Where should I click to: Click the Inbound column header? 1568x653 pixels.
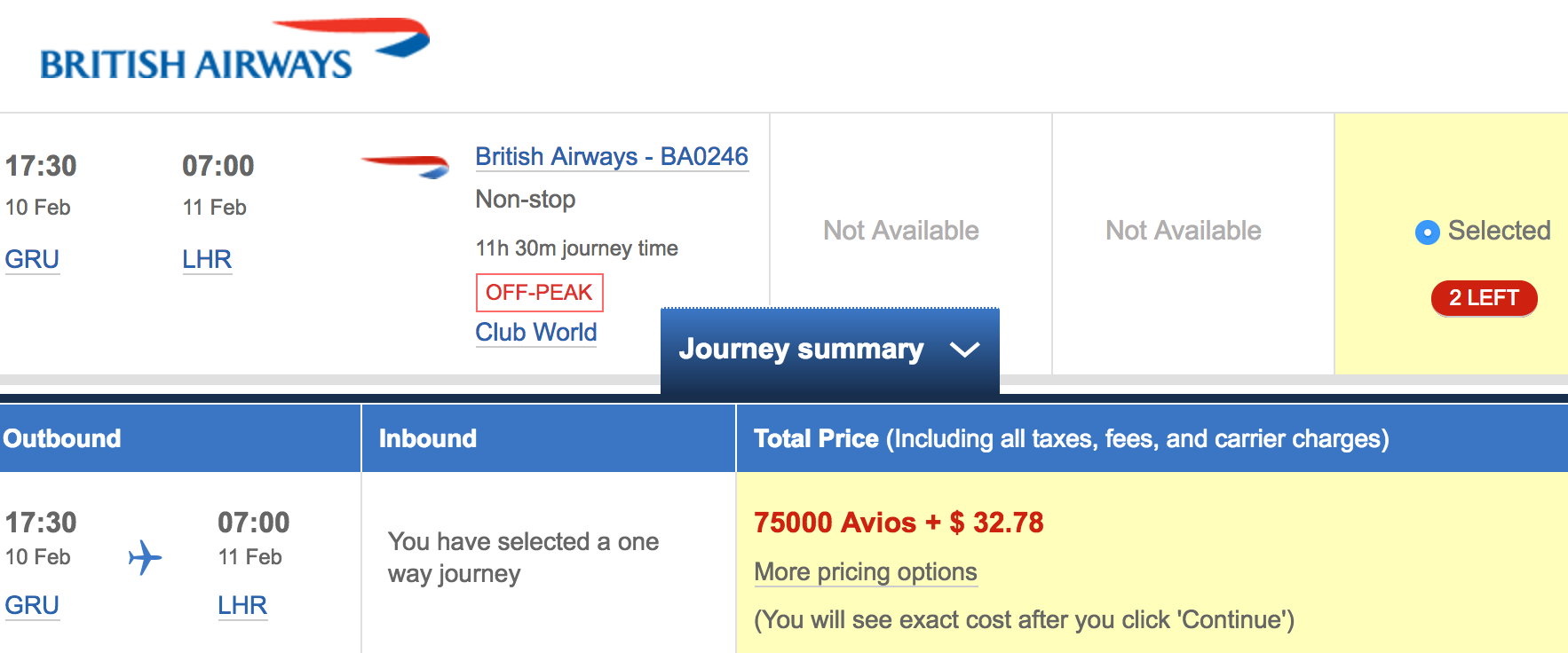(x=428, y=438)
